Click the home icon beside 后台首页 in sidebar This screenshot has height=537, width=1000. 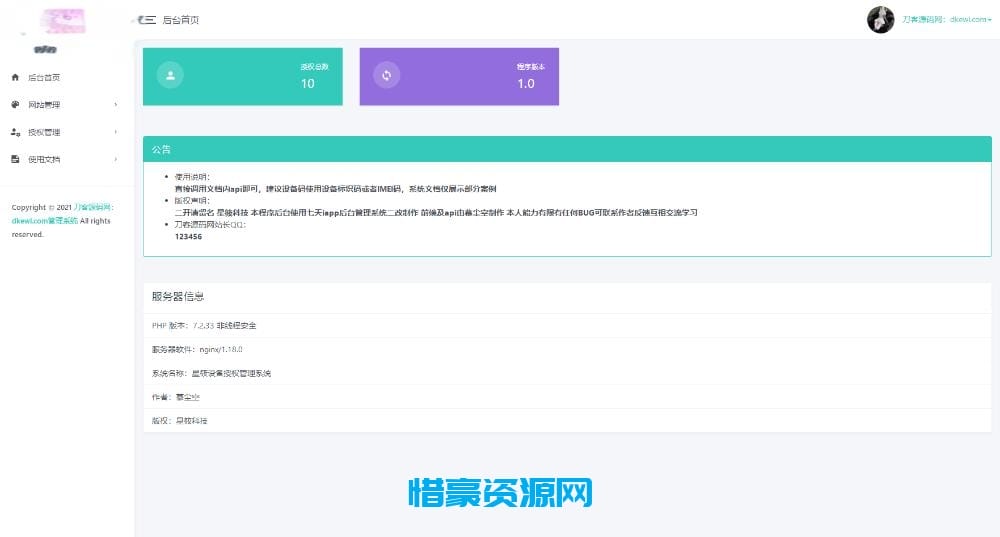[15, 77]
